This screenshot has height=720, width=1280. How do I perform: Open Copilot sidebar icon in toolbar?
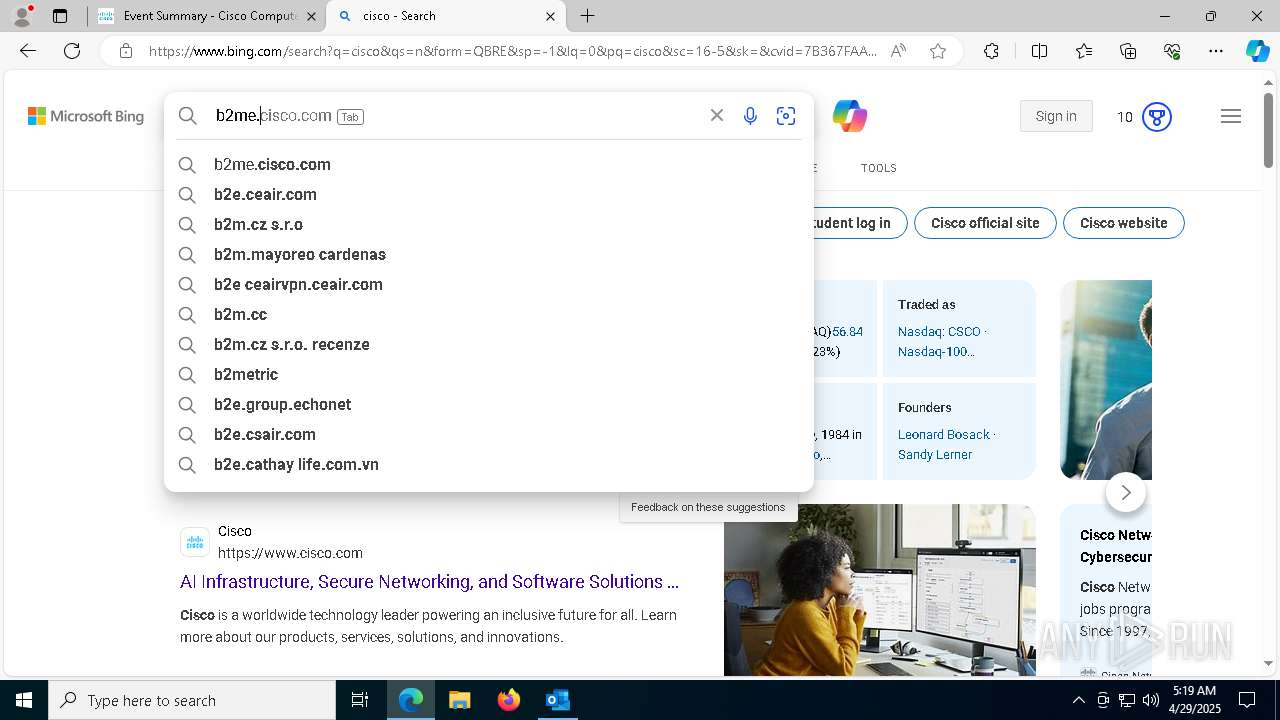click(x=1257, y=51)
